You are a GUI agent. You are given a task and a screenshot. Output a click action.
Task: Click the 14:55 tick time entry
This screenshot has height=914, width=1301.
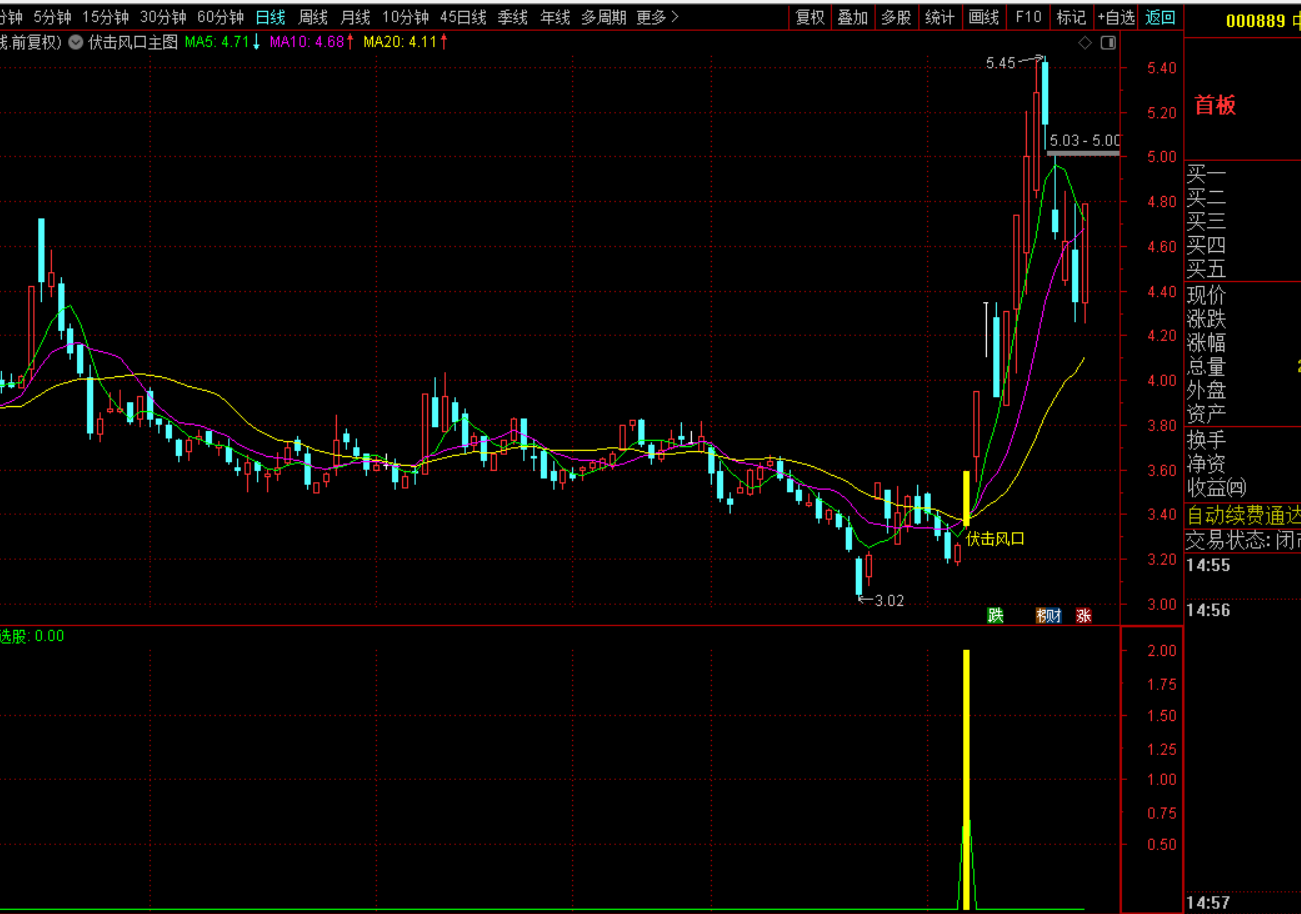[x=1209, y=566]
